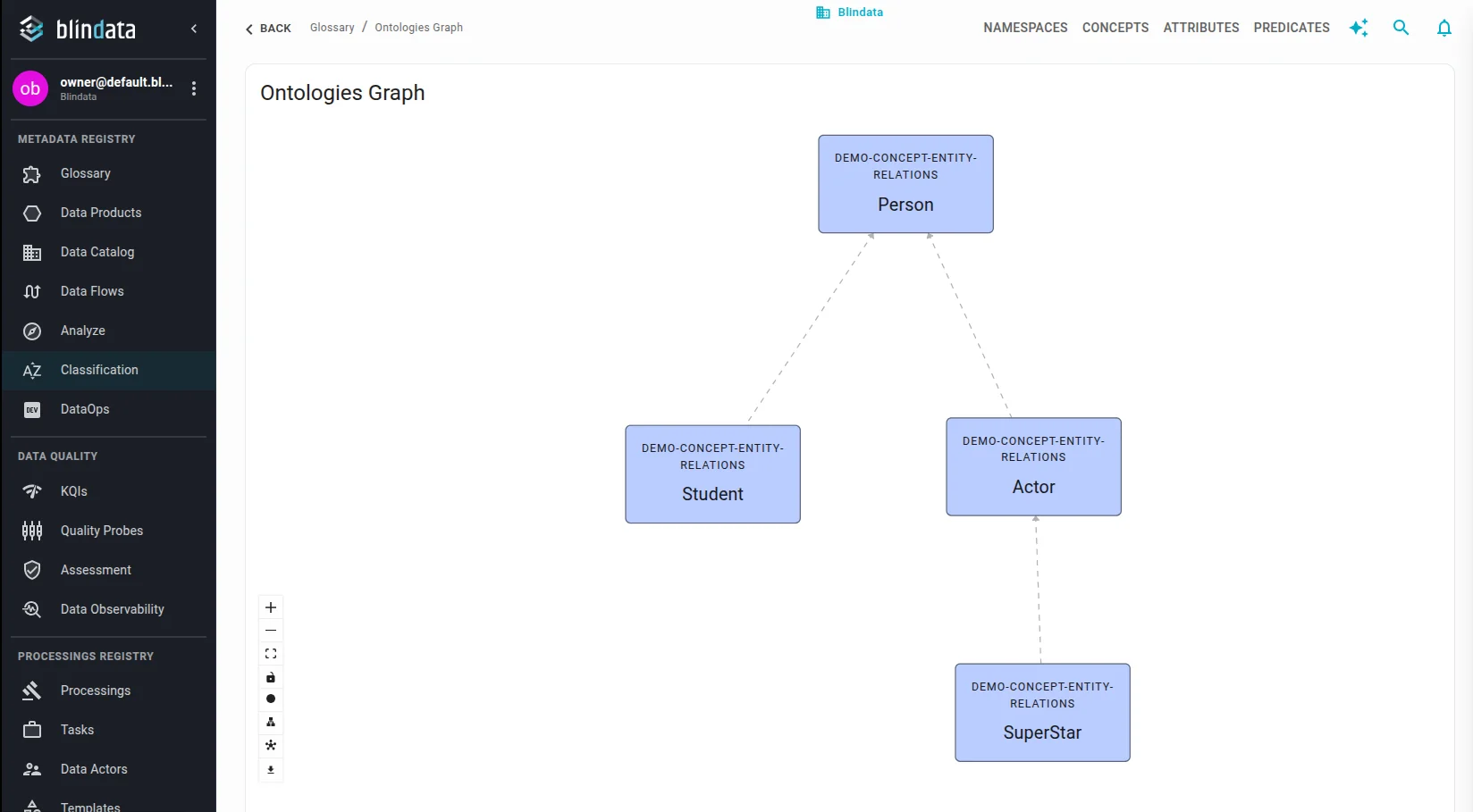
Task: Open Data Flows in the sidebar
Action: coord(108,291)
